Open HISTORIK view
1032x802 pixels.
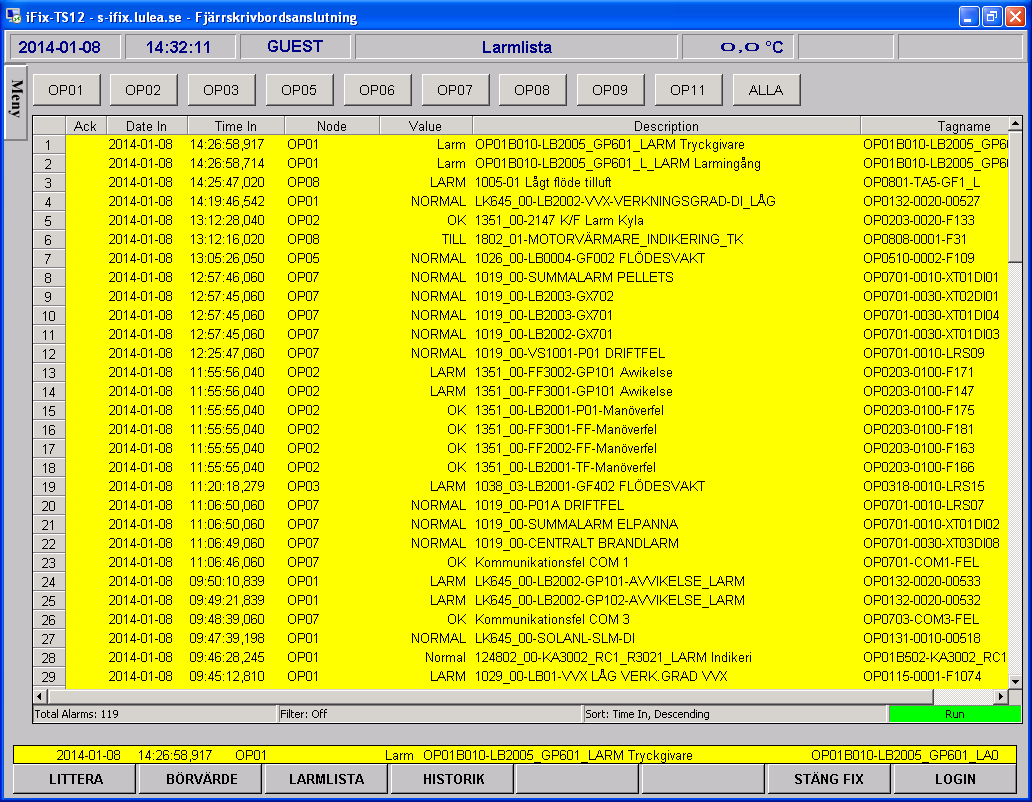tap(453, 779)
